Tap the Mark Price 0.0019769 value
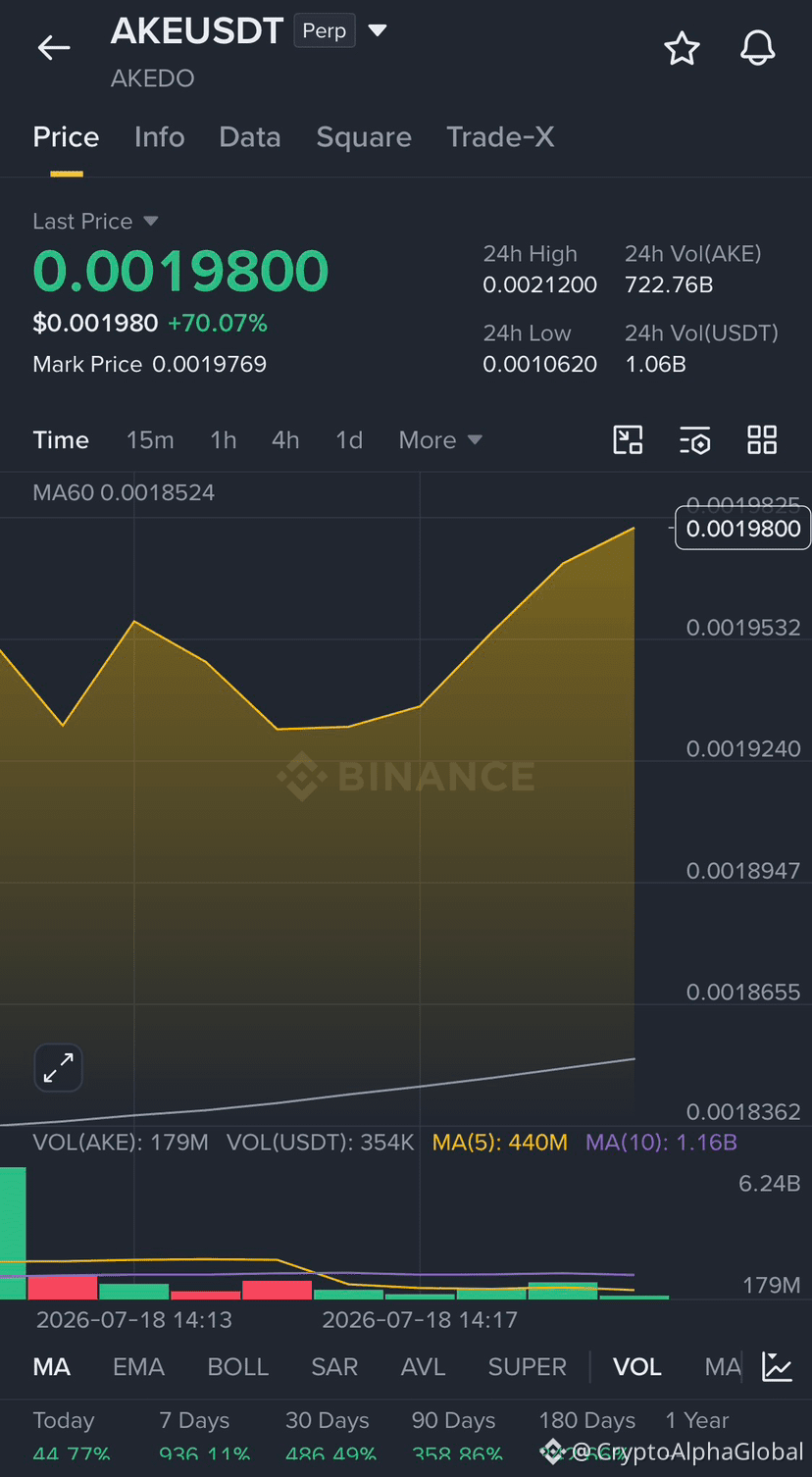Screen dimensions: 812x1477 (x=209, y=365)
